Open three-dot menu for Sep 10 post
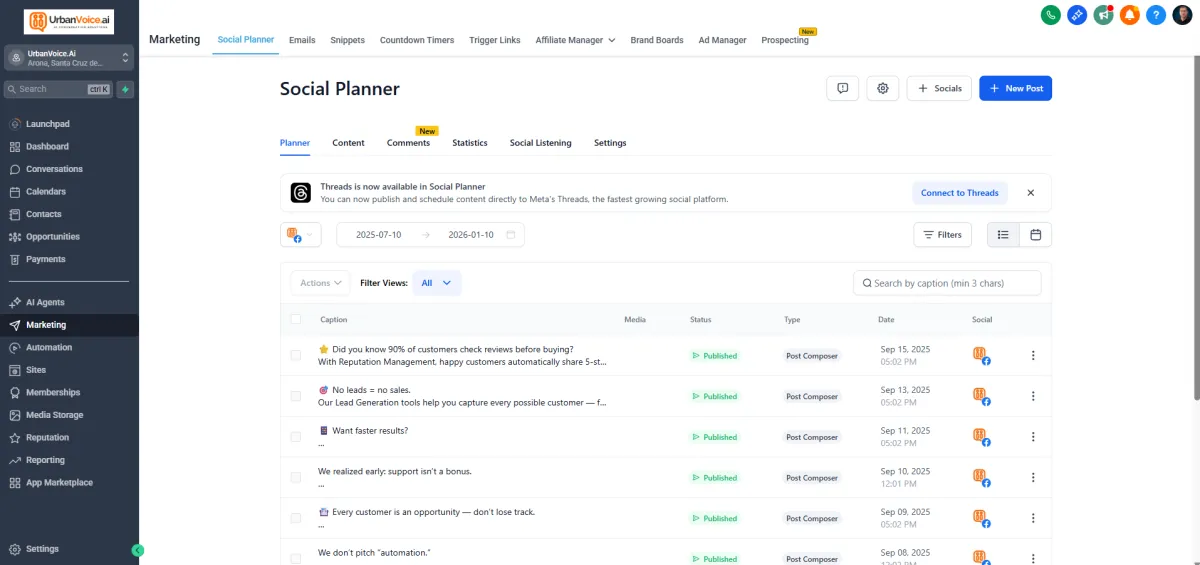 point(1033,477)
